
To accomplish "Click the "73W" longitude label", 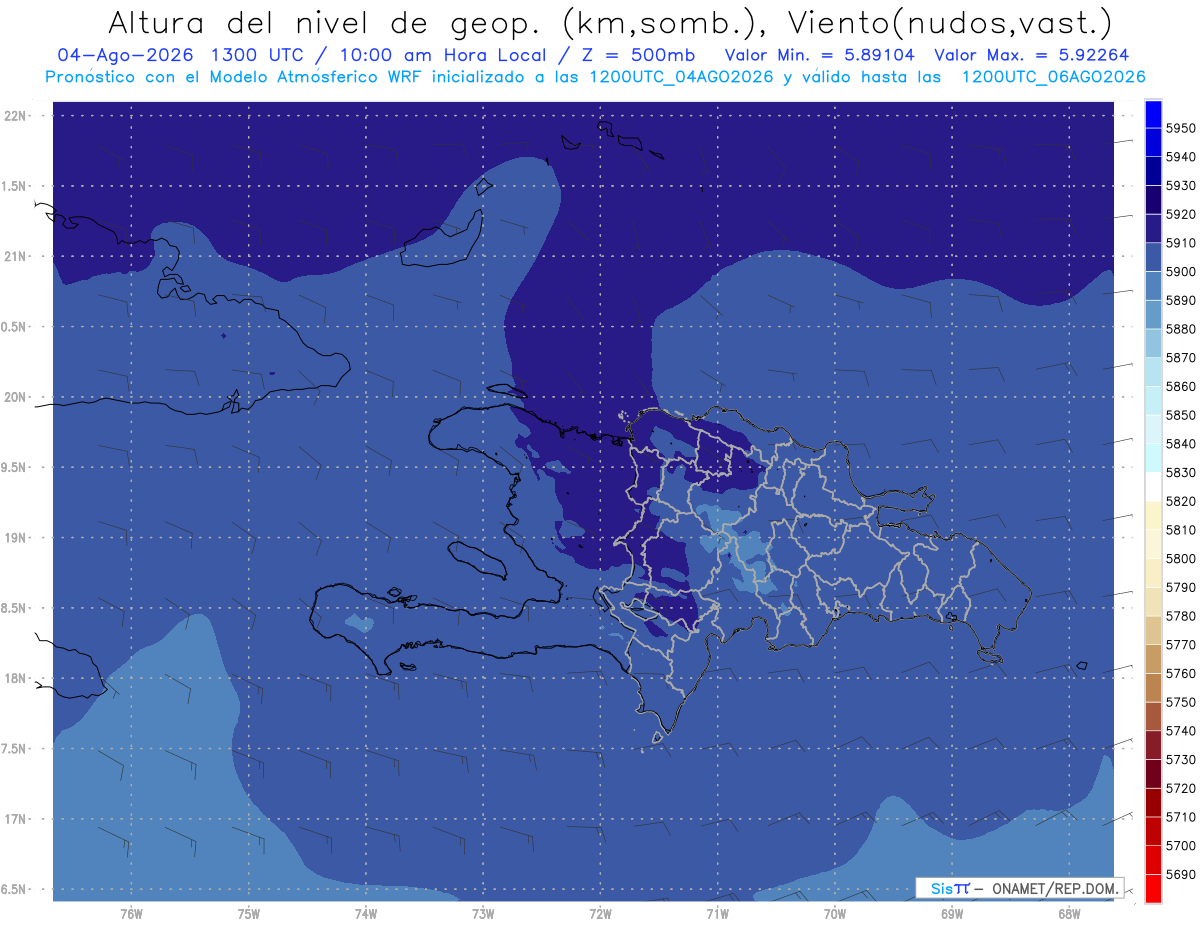I will click(483, 914).
